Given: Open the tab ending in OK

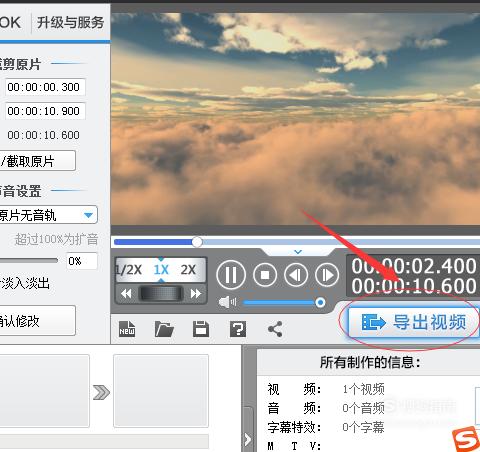Looking at the screenshot, I should (x=11, y=23).
